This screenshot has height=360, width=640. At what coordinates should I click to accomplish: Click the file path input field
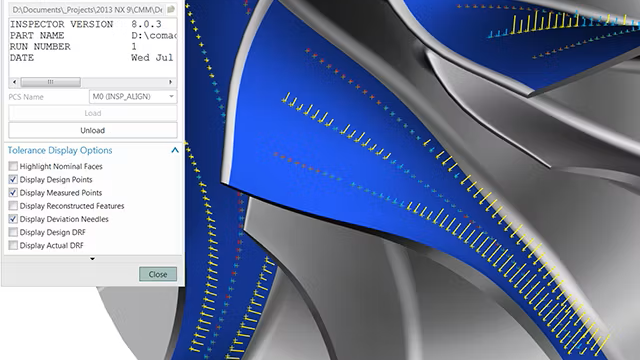pyautogui.click(x=87, y=9)
